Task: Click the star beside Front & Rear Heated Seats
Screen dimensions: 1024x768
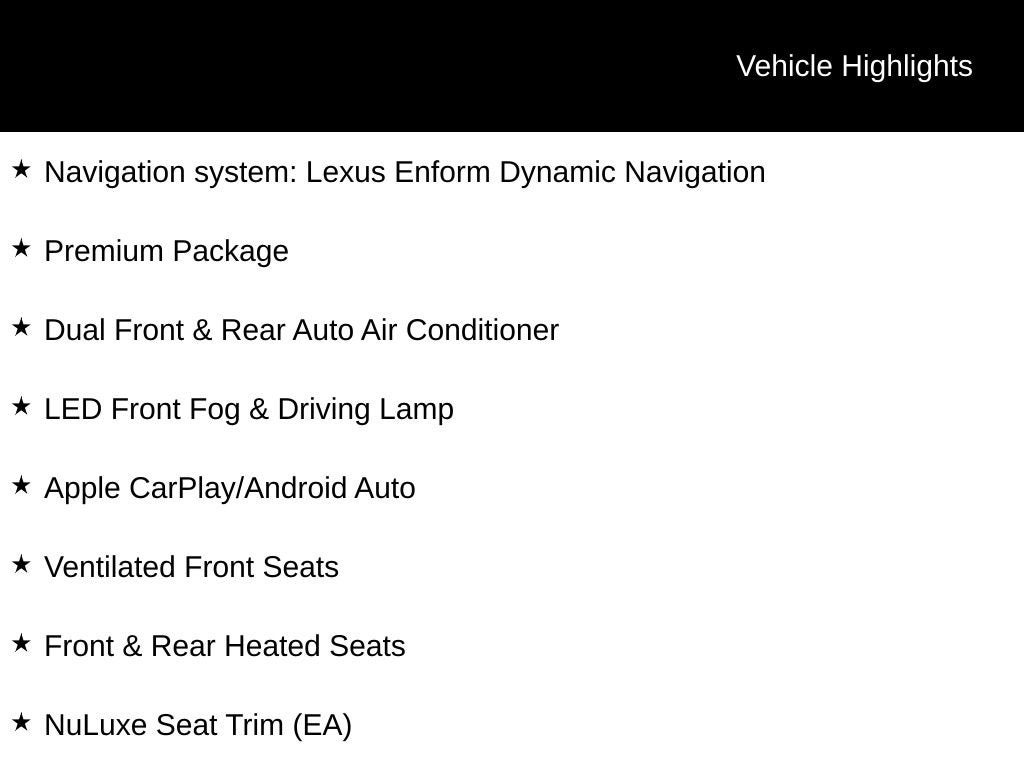Action: tap(22, 644)
